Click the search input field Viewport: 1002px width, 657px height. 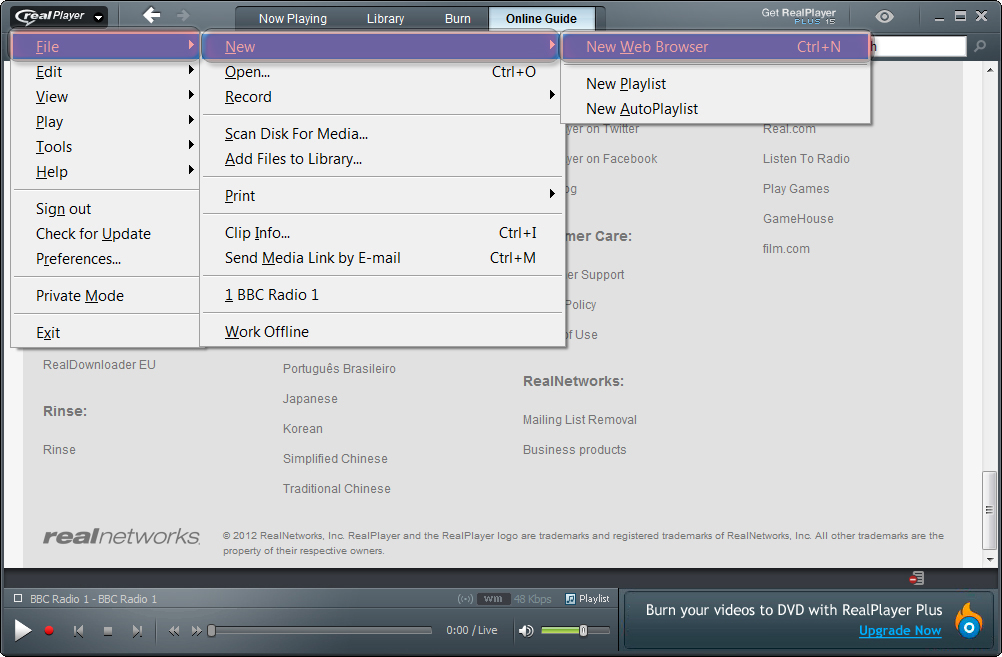click(x=917, y=46)
